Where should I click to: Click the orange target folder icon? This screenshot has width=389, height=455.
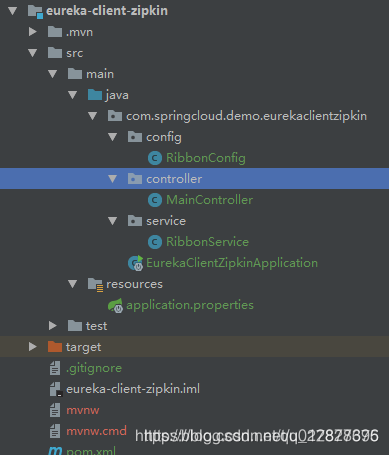click(55, 347)
